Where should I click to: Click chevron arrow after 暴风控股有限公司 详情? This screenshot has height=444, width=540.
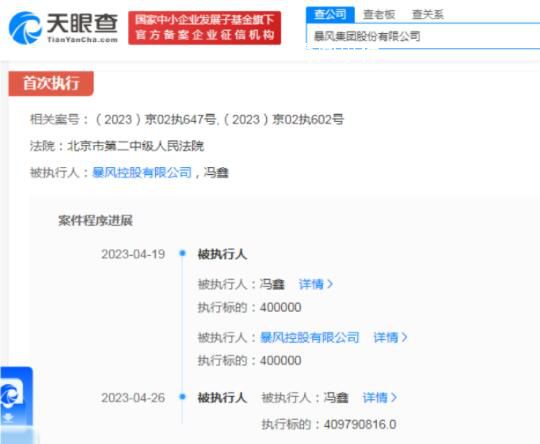point(405,338)
